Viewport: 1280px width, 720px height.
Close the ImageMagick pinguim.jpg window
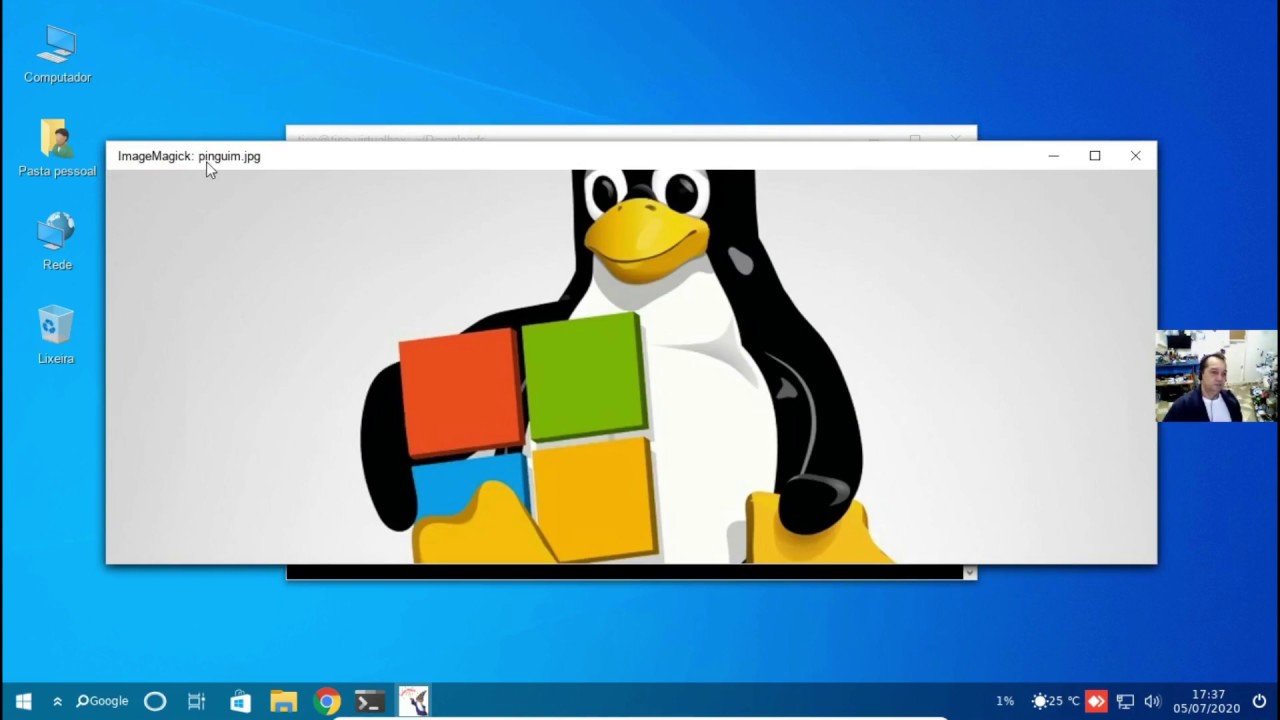[x=1136, y=156]
